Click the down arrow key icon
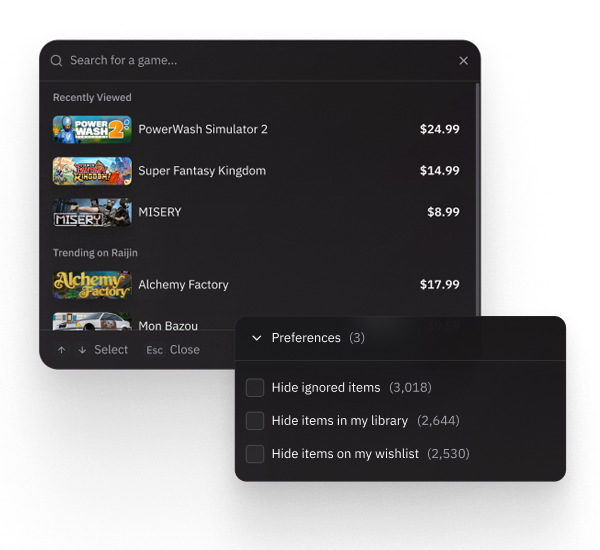The width and height of the screenshot is (600, 550). 82,350
